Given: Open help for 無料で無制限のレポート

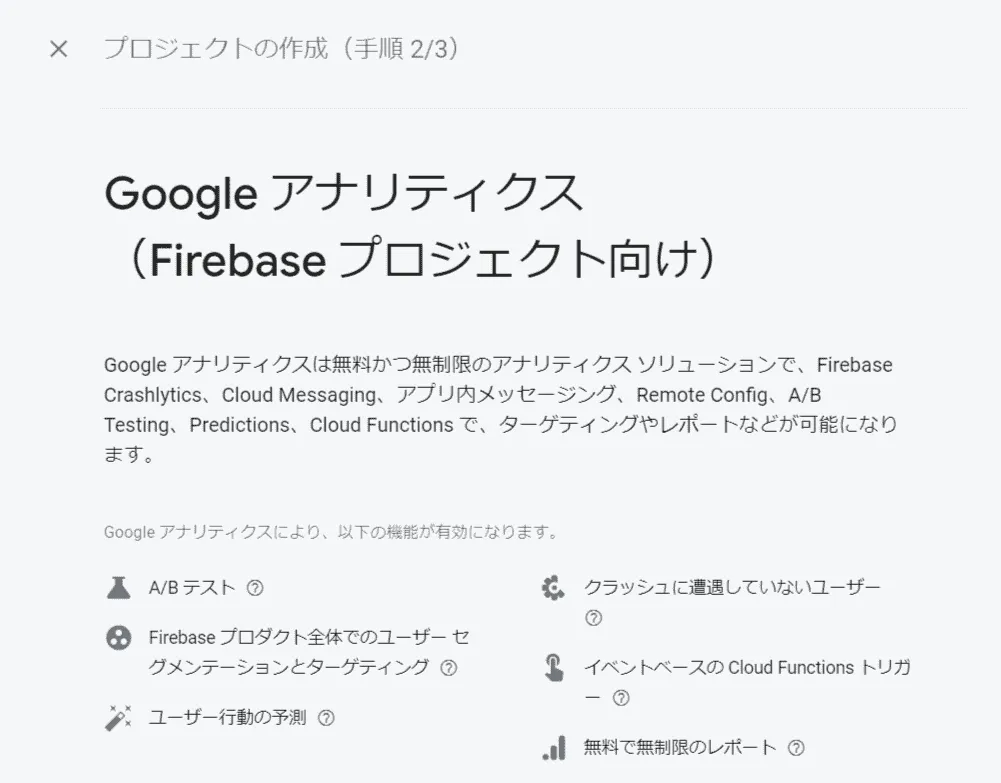Looking at the screenshot, I should [796, 747].
